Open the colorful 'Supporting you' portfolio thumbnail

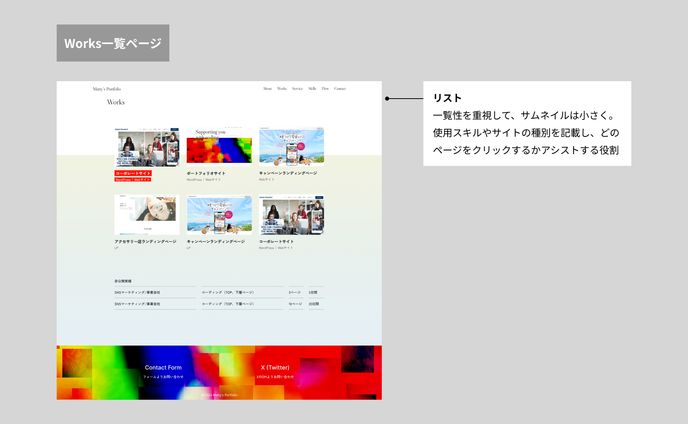point(219,146)
